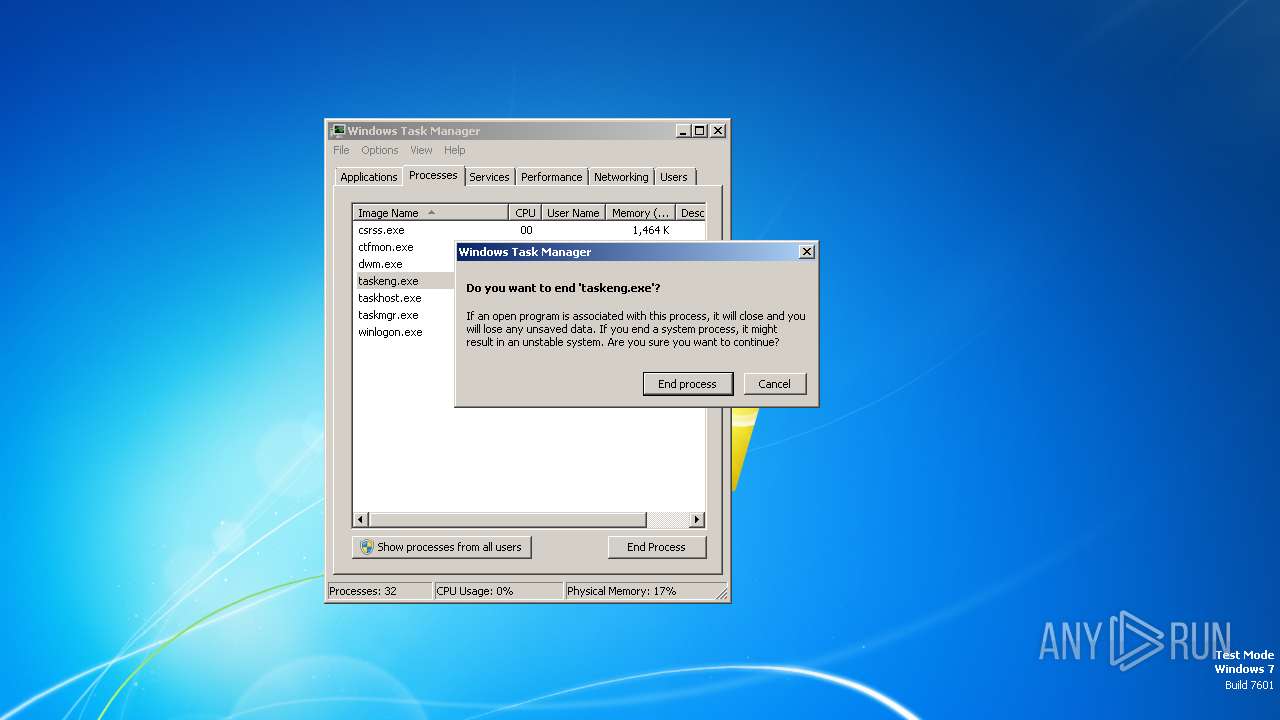Open the File menu
This screenshot has width=1280, height=720.
pyautogui.click(x=341, y=150)
